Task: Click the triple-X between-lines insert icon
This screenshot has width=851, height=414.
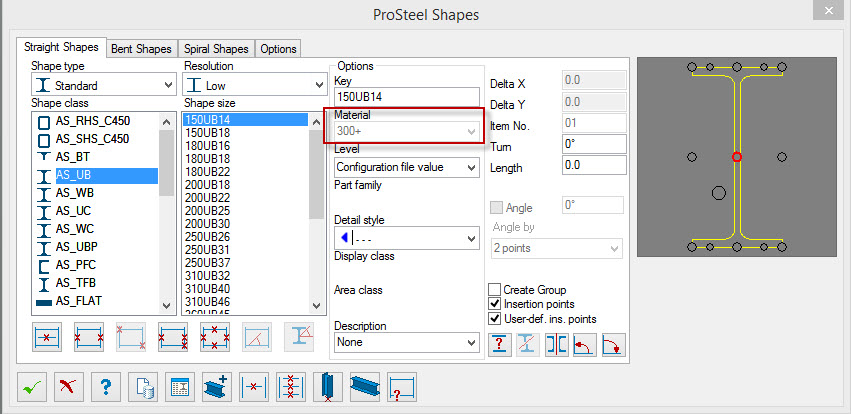Action: pyautogui.click(x=291, y=387)
